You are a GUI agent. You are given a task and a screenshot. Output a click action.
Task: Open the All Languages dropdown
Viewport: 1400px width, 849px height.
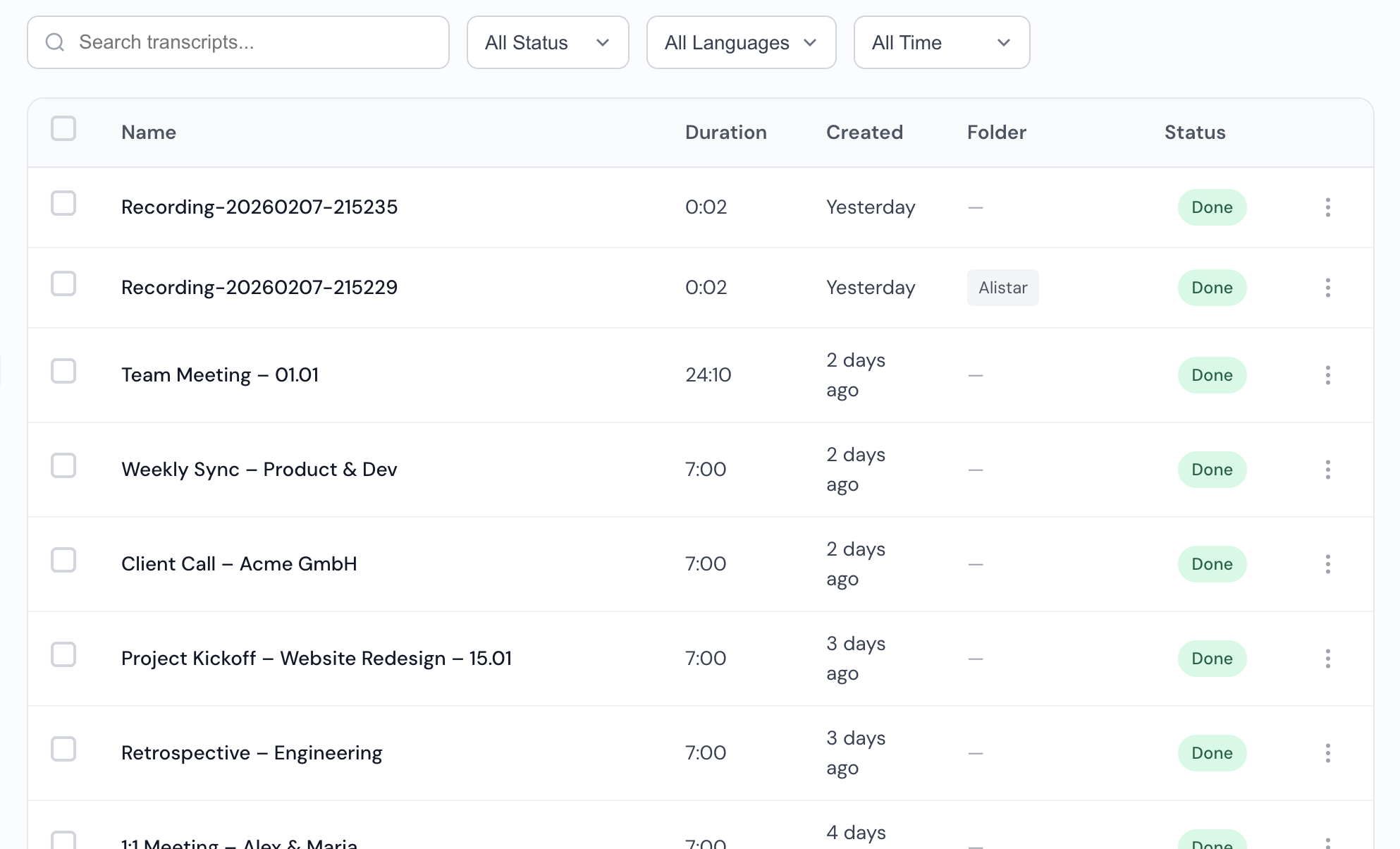click(741, 42)
